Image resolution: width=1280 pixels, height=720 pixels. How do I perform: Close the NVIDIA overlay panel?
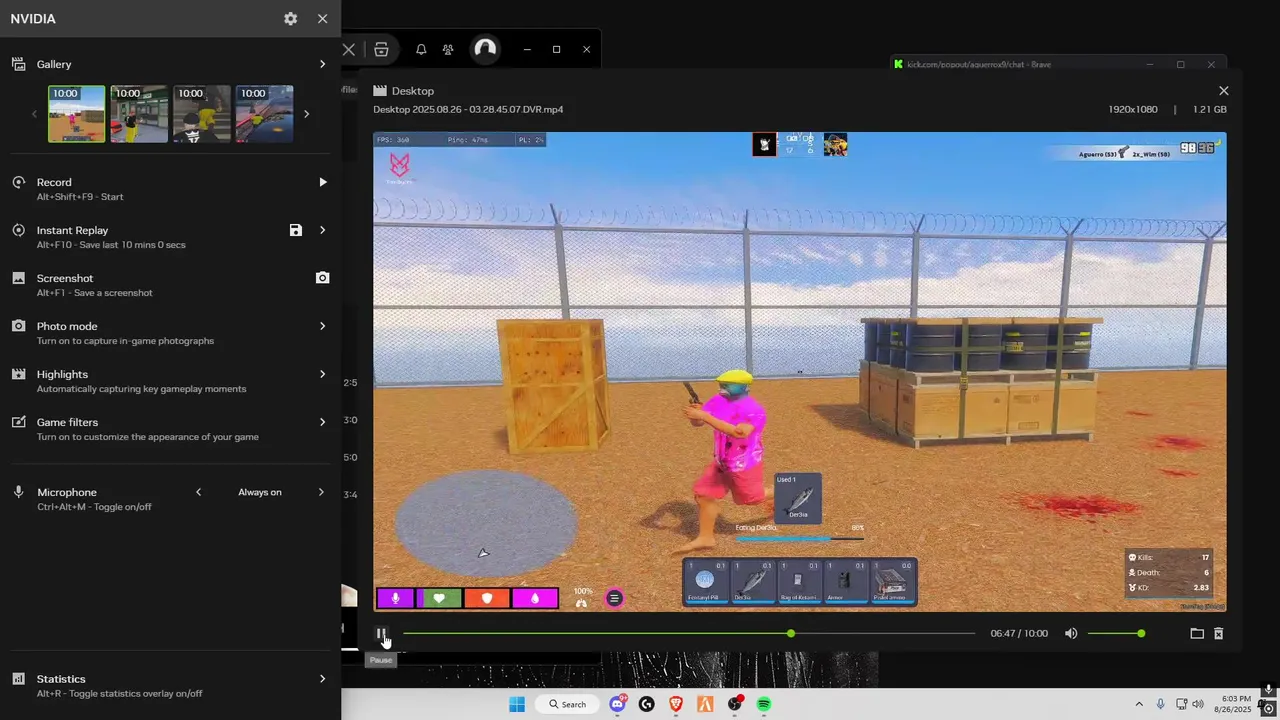click(x=322, y=19)
